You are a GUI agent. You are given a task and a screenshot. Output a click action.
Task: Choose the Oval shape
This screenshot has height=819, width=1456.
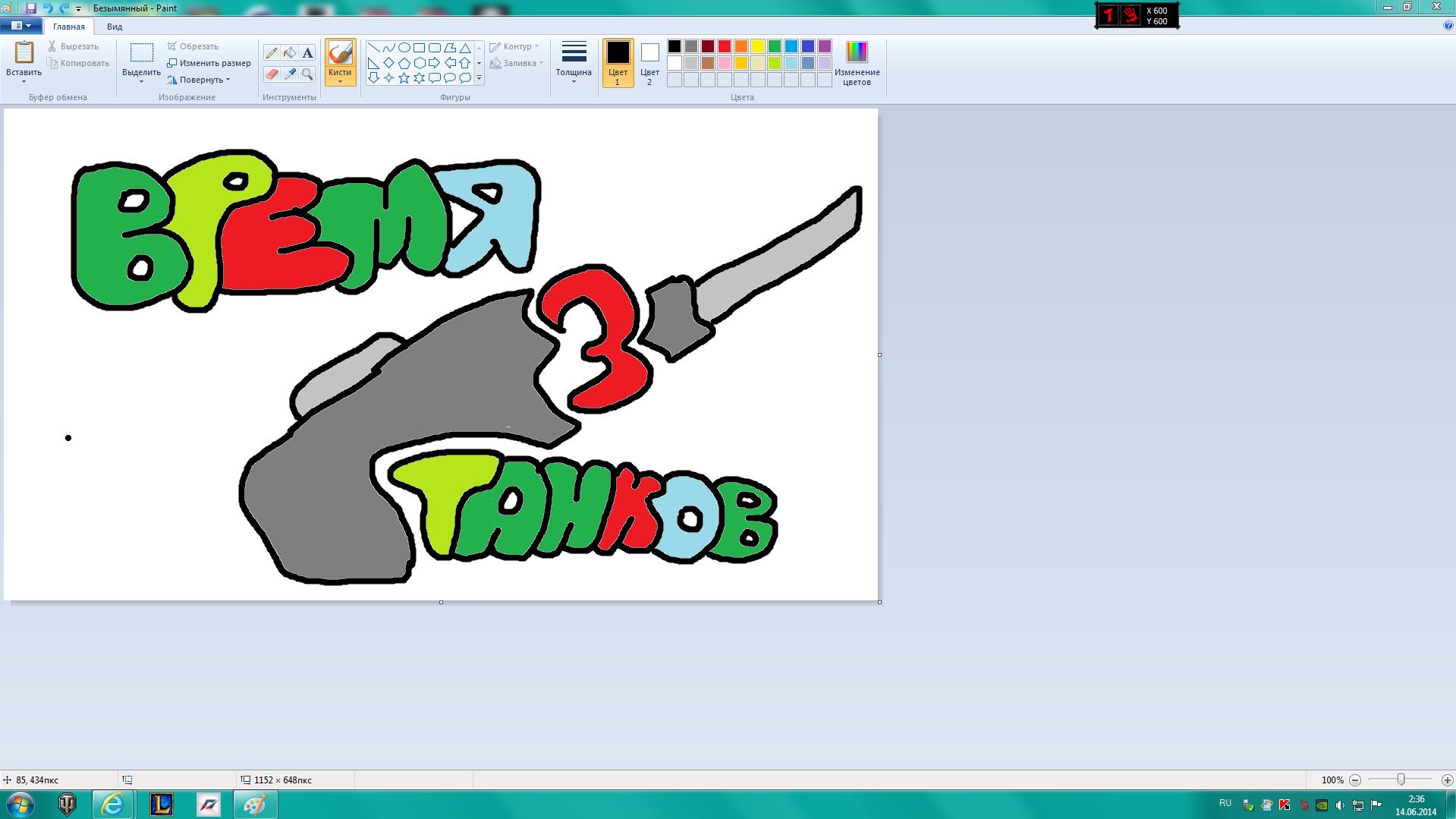click(x=404, y=48)
